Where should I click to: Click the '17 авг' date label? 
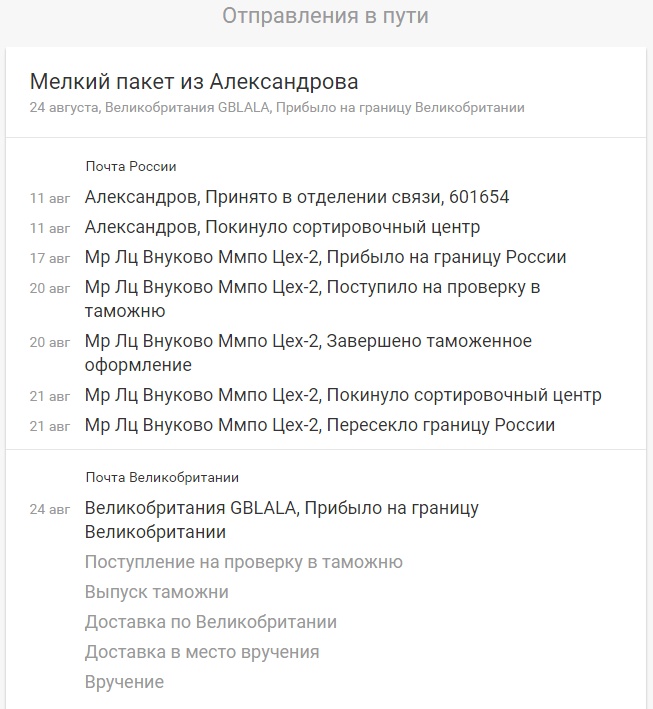[x=50, y=258]
